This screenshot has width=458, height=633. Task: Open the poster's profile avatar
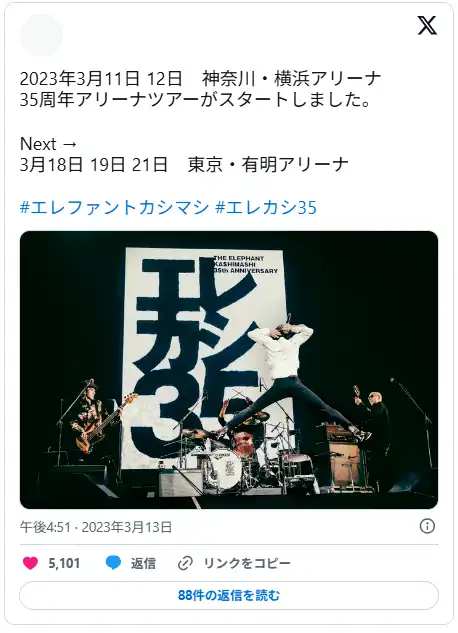41,36
